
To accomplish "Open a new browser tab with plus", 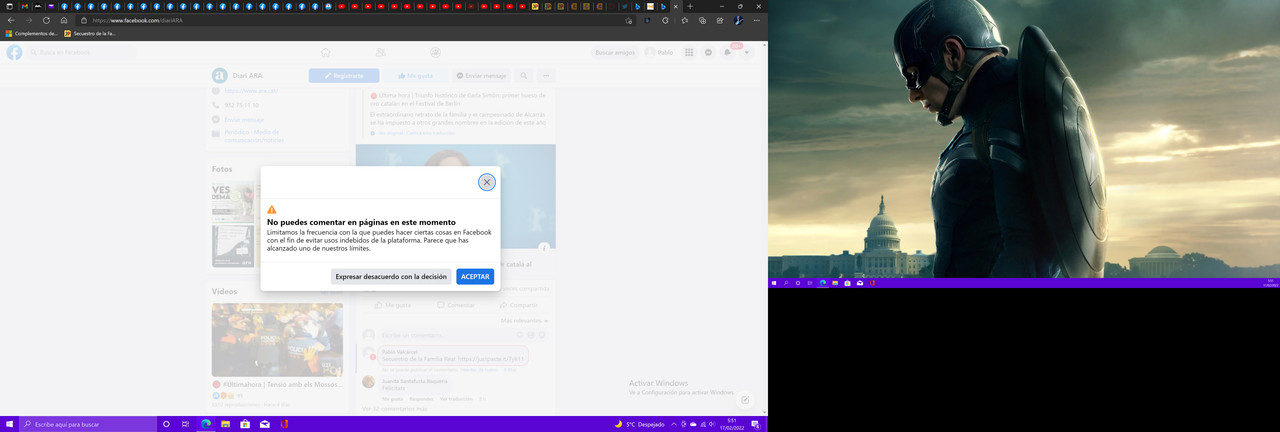I will coord(690,6).
